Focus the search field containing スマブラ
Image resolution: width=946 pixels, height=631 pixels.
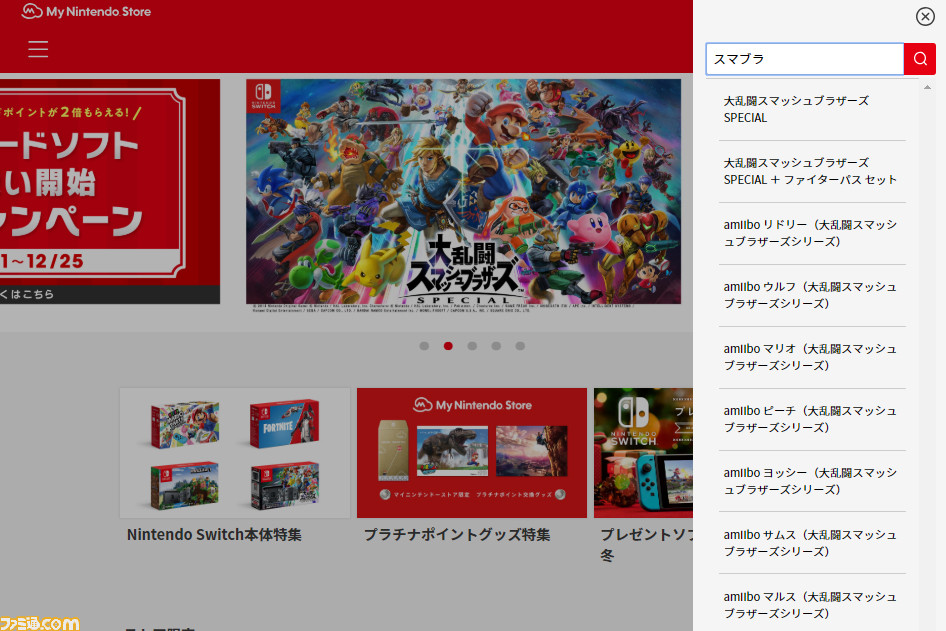[x=805, y=59]
